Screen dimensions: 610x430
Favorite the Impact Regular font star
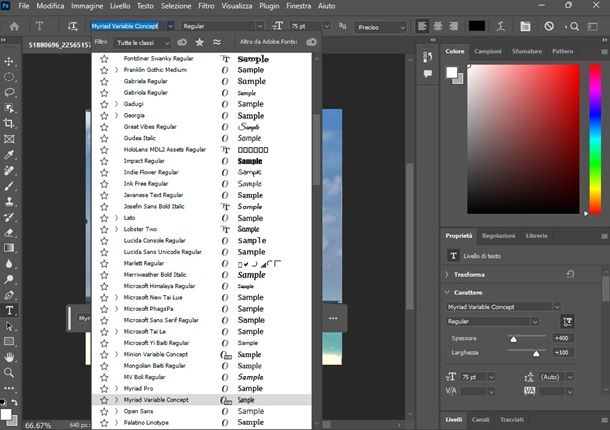(104, 161)
